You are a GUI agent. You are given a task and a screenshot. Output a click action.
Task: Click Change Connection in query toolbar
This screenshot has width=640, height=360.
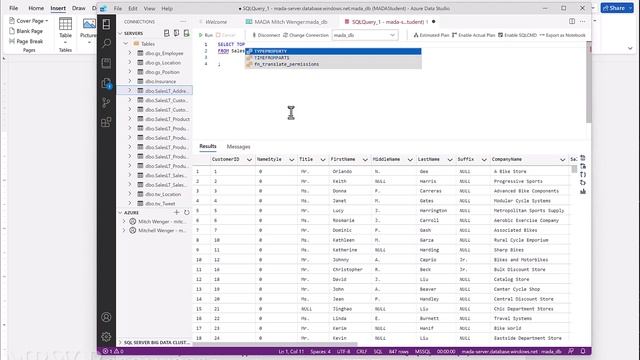306,35
